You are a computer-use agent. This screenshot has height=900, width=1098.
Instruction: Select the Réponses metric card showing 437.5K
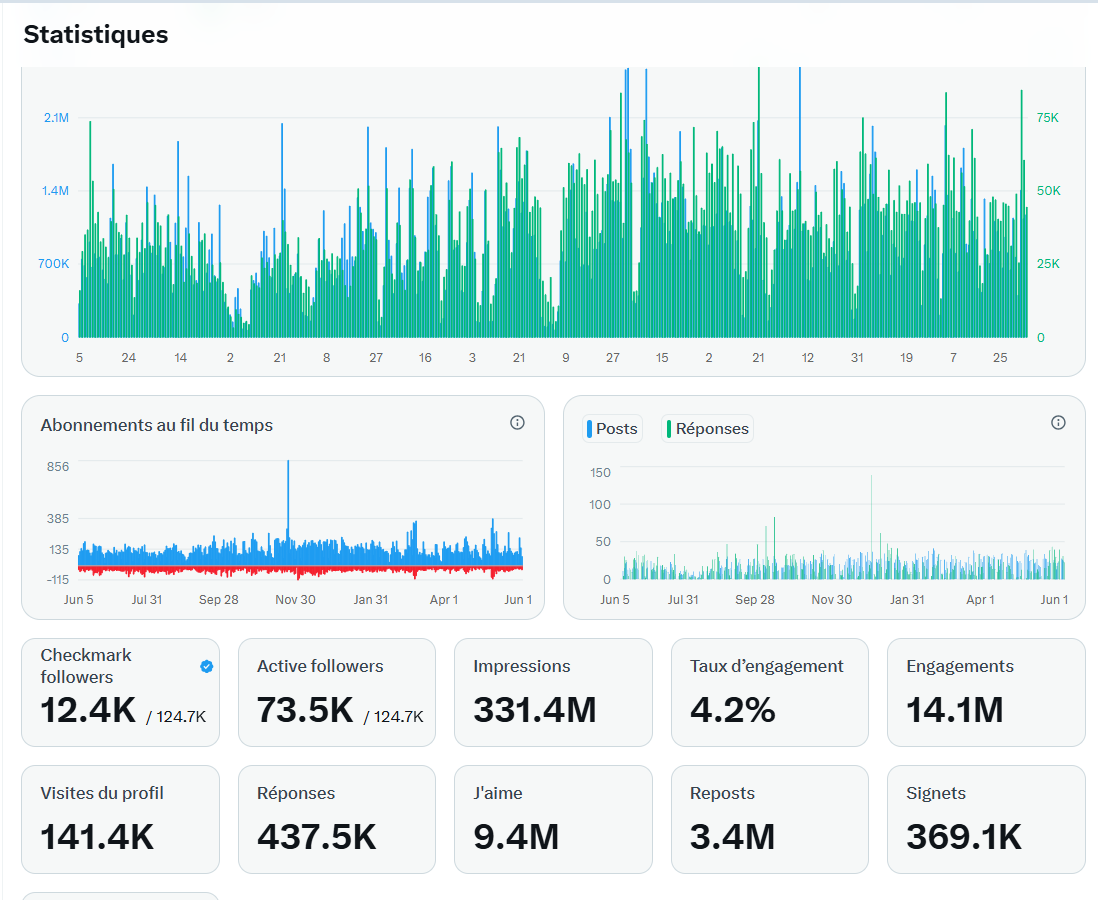(337, 819)
